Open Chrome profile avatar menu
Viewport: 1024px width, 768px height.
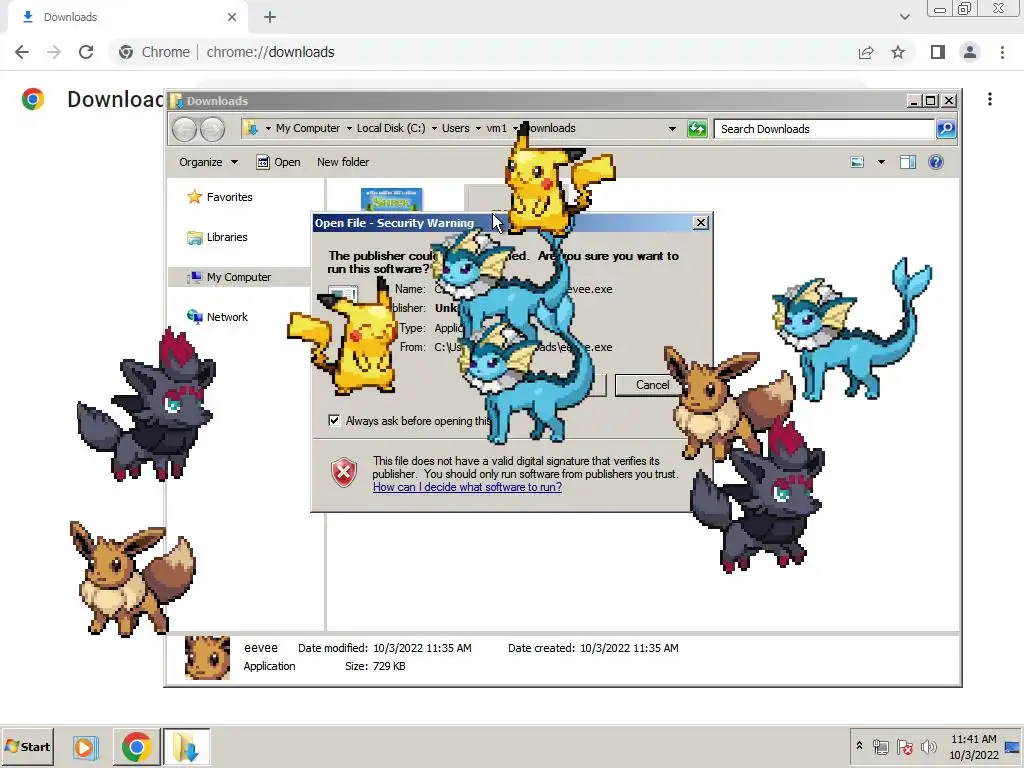(970, 52)
